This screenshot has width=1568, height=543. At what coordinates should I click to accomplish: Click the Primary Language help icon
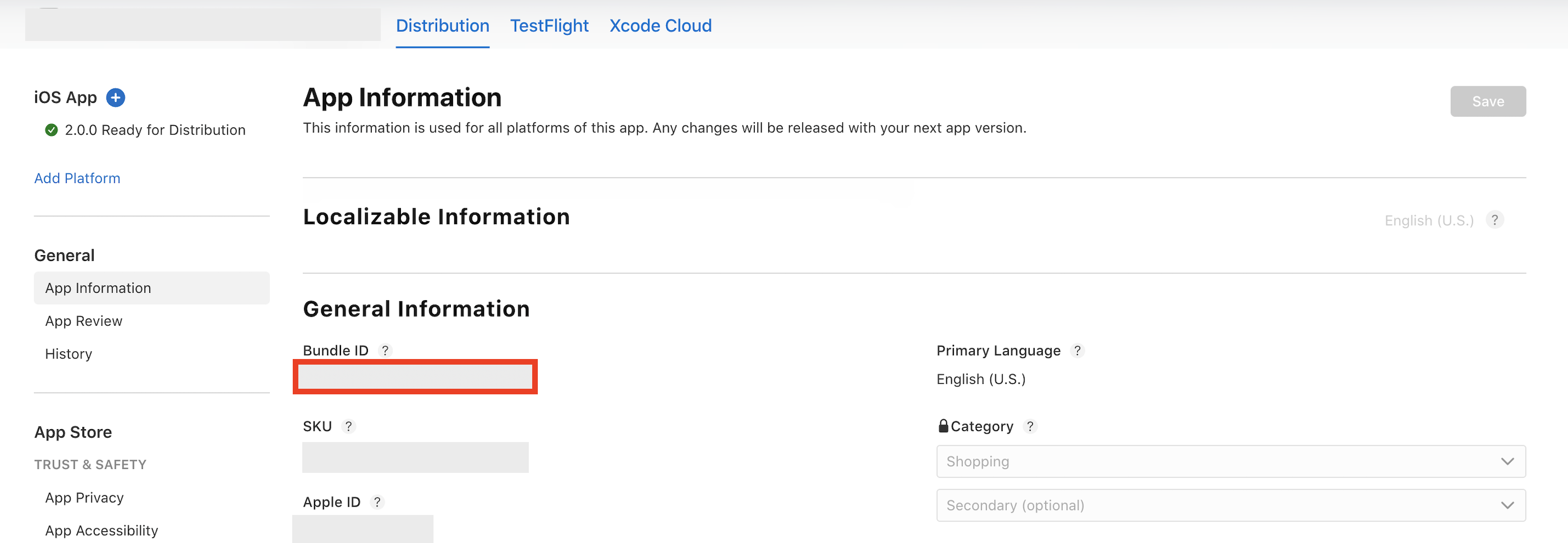coord(1077,351)
